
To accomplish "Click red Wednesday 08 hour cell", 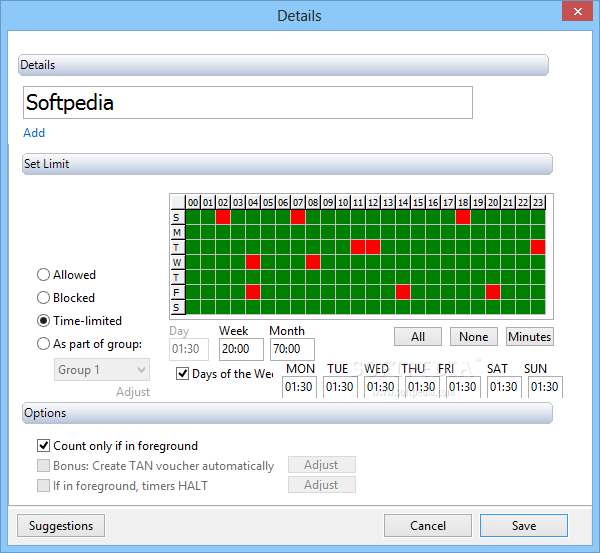I will [313, 262].
